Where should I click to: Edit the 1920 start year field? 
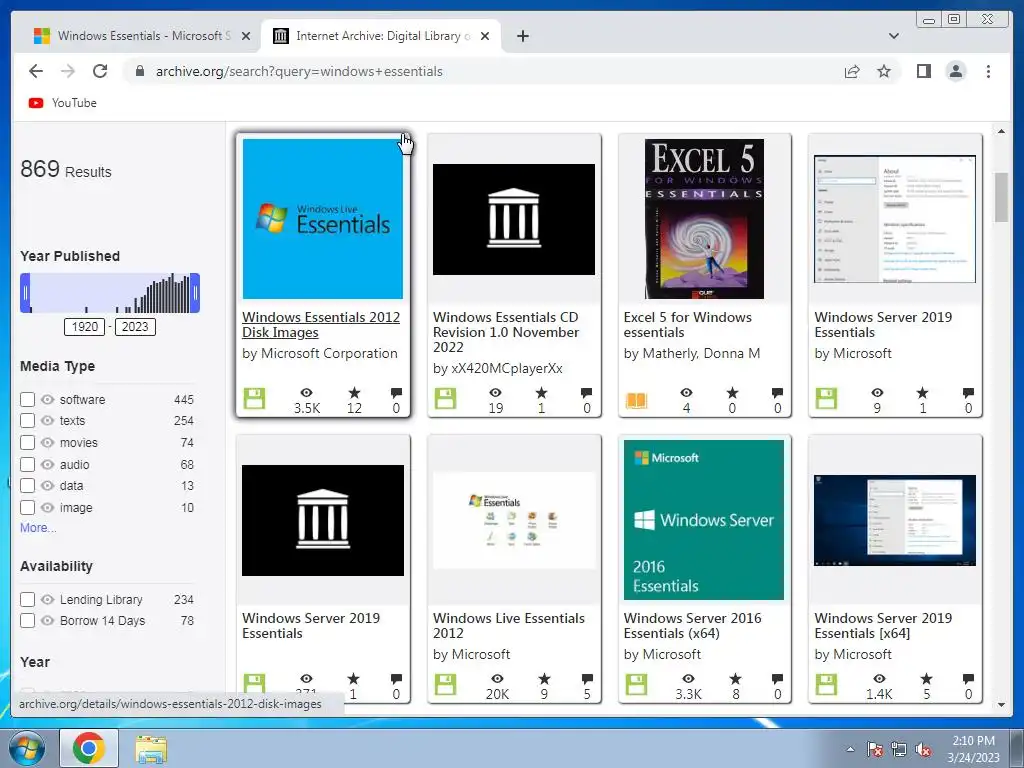(84, 327)
